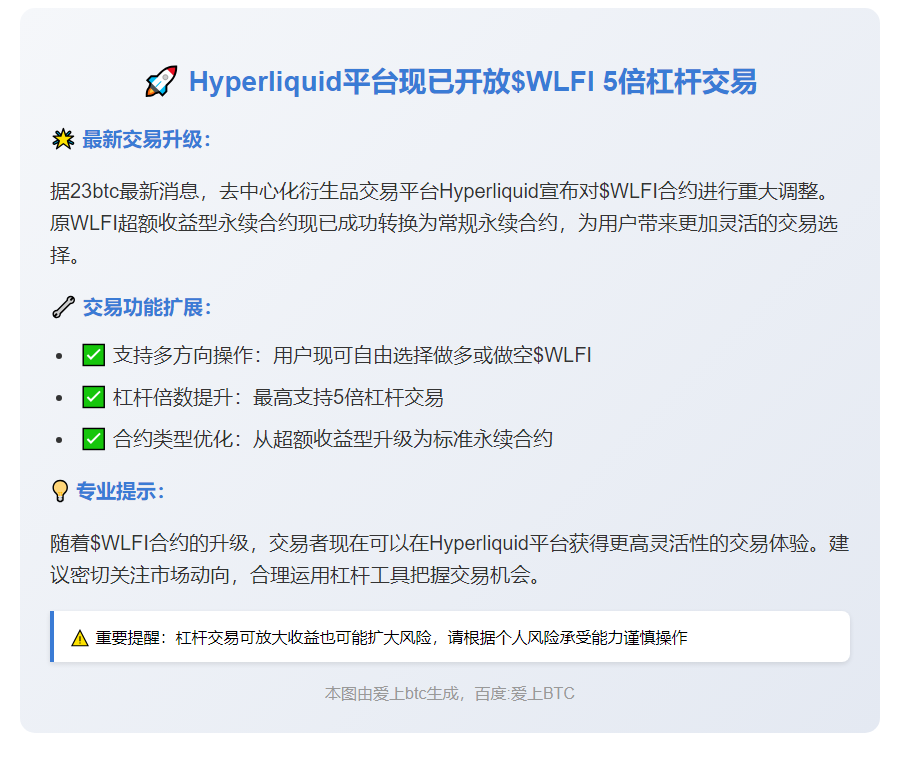Click the green checkmark beside 支持多方向操作
This screenshot has width=900, height=765.
pos(93,354)
